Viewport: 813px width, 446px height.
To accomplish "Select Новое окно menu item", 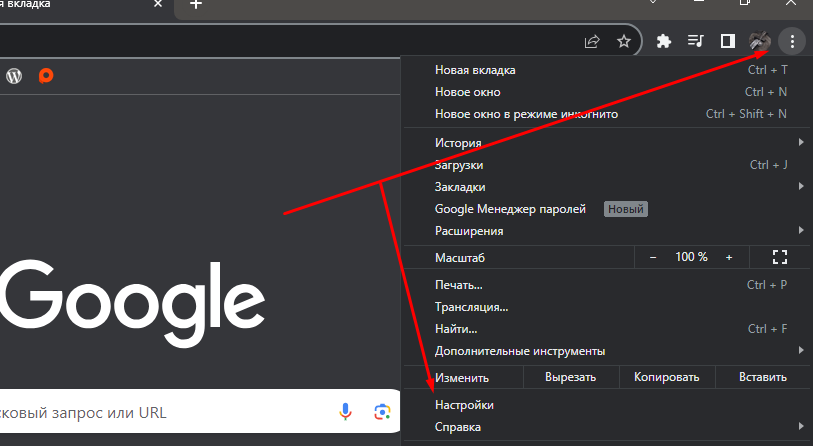I will pos(607,92).
